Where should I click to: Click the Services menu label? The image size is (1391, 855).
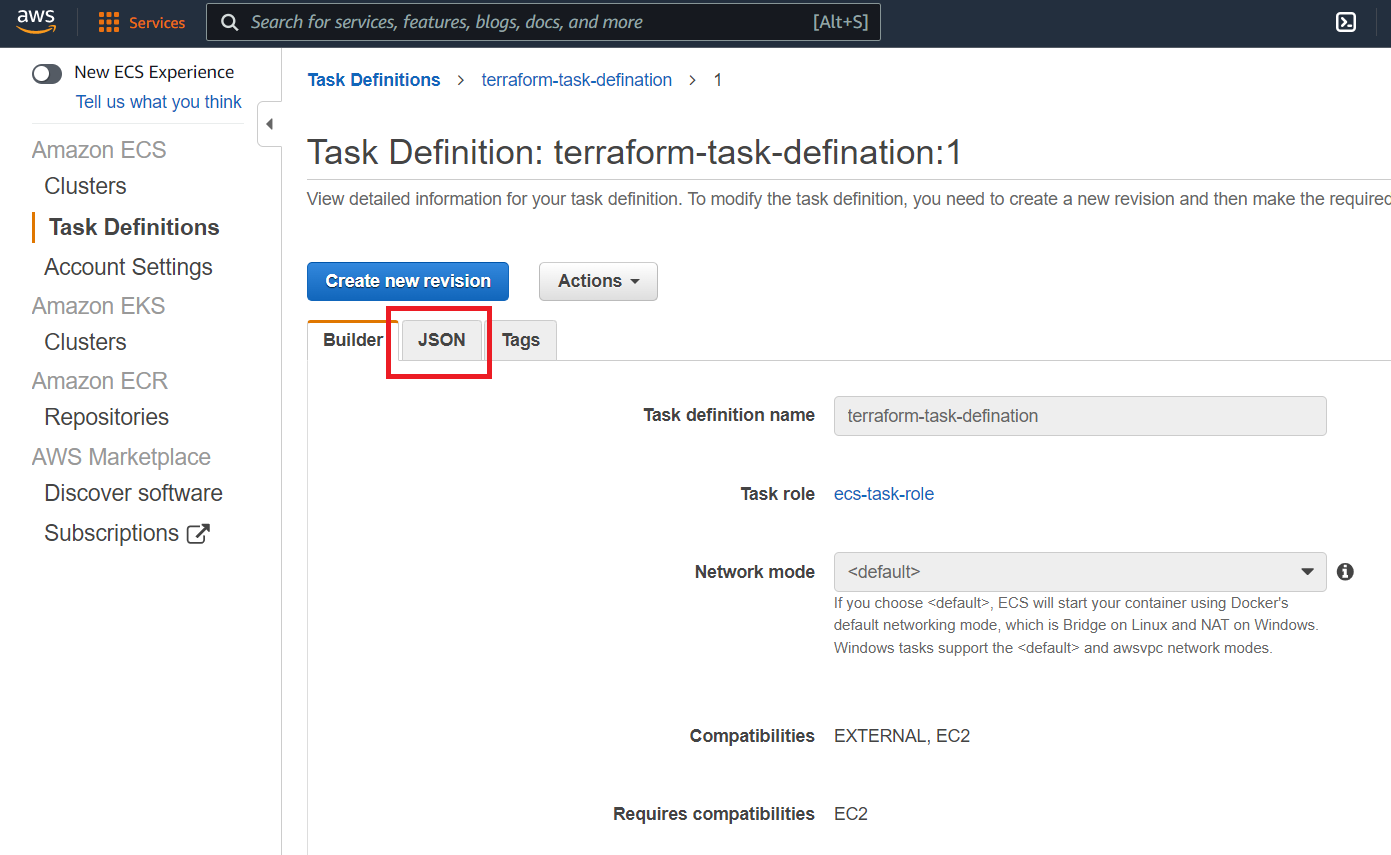[x=157, y=23]
